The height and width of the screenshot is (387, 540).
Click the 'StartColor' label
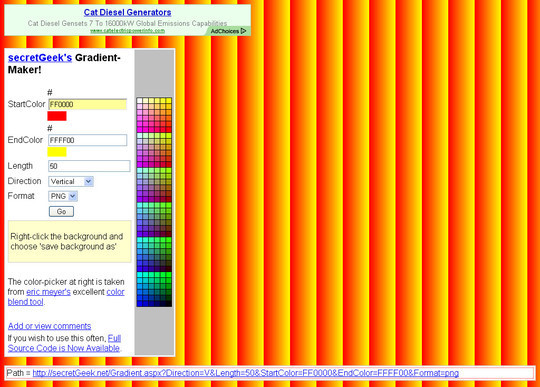[x=27, y=104]
